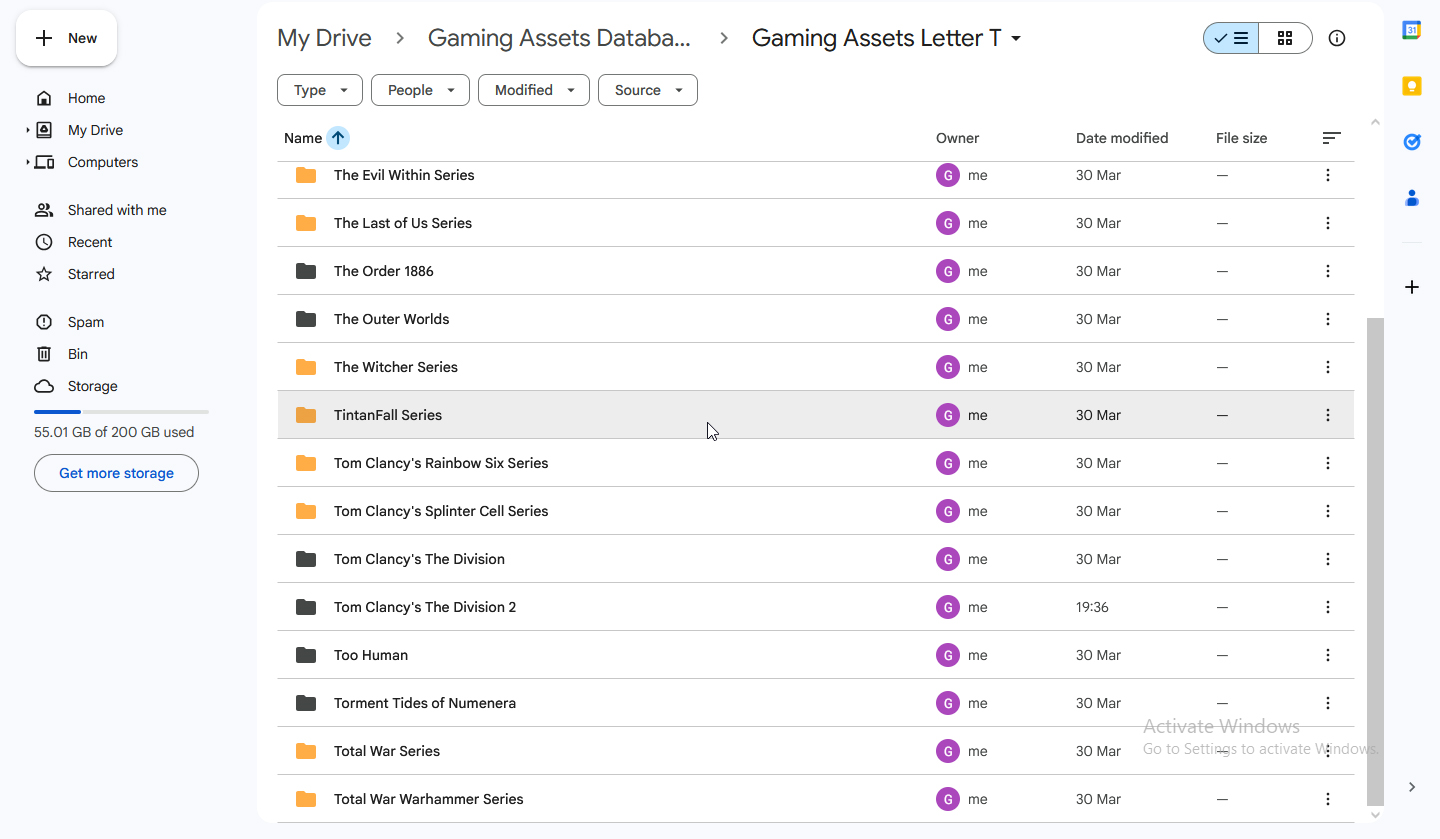Click 'The Evil Within Series' folder name
The width and height of the screenshot is (1440, 839).
click(x=404, y=175)
